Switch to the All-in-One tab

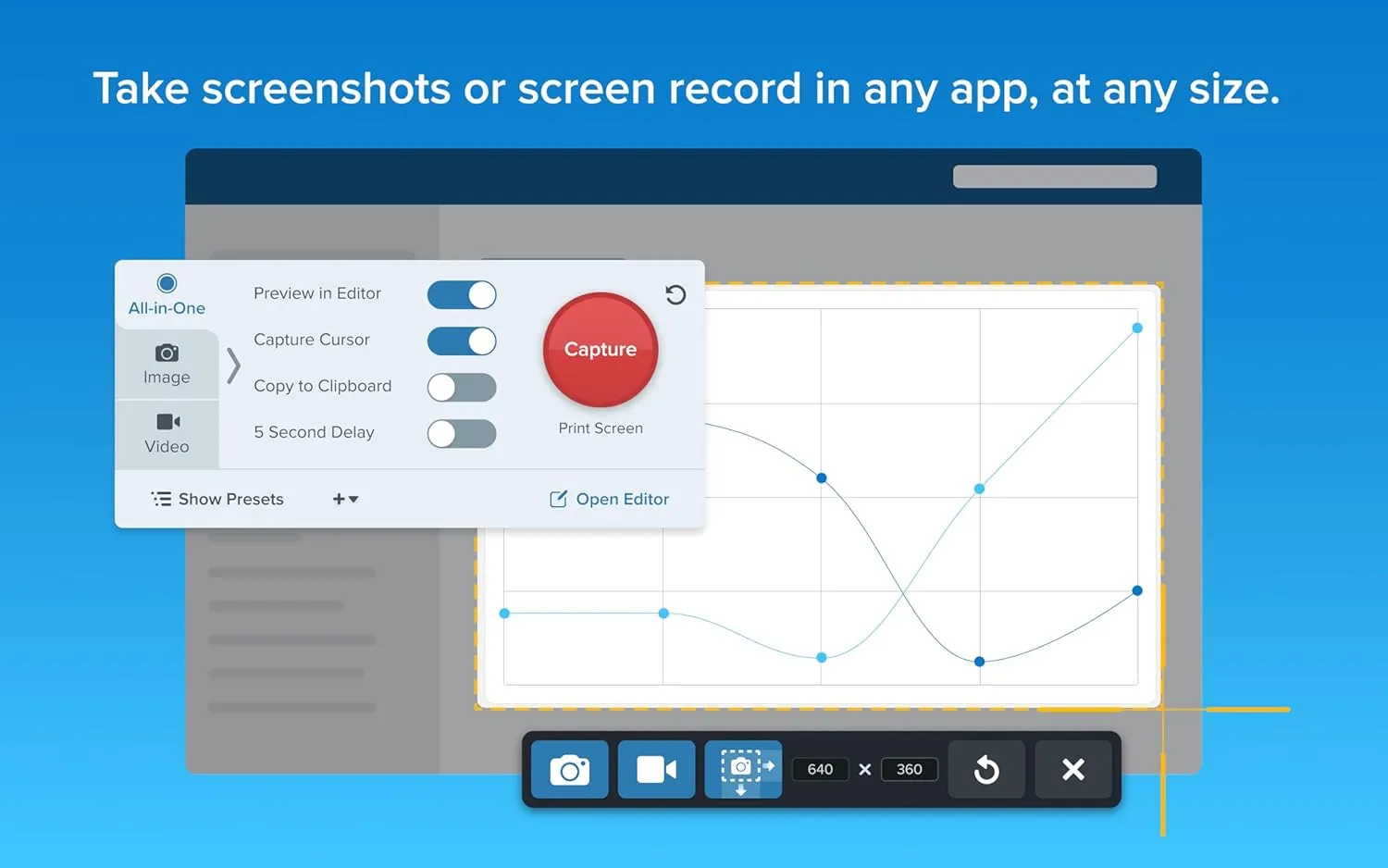click(x=167, y=293)
